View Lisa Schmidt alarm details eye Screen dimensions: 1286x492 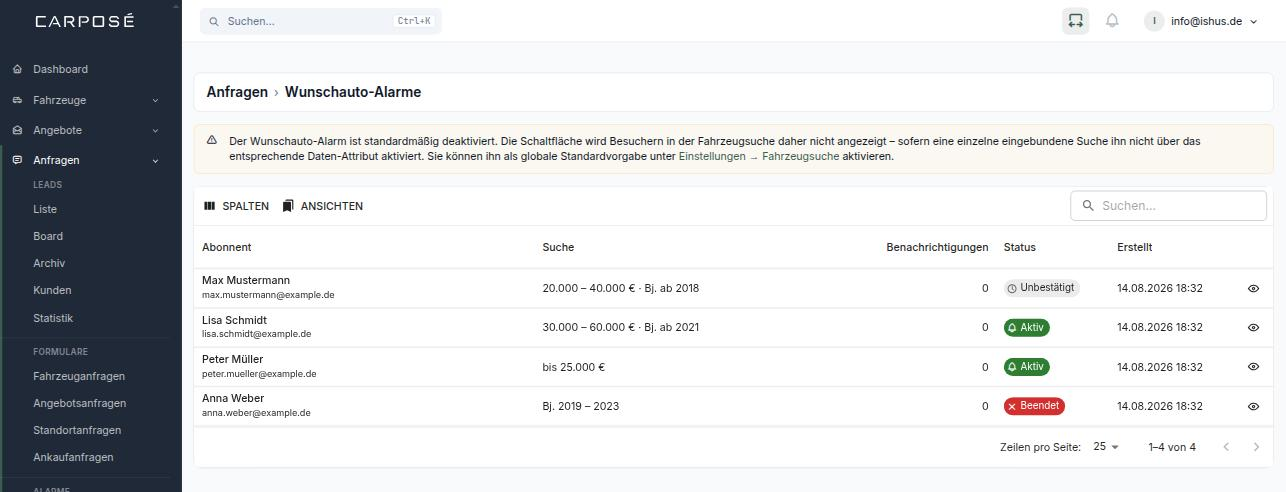coord(1253,327)
